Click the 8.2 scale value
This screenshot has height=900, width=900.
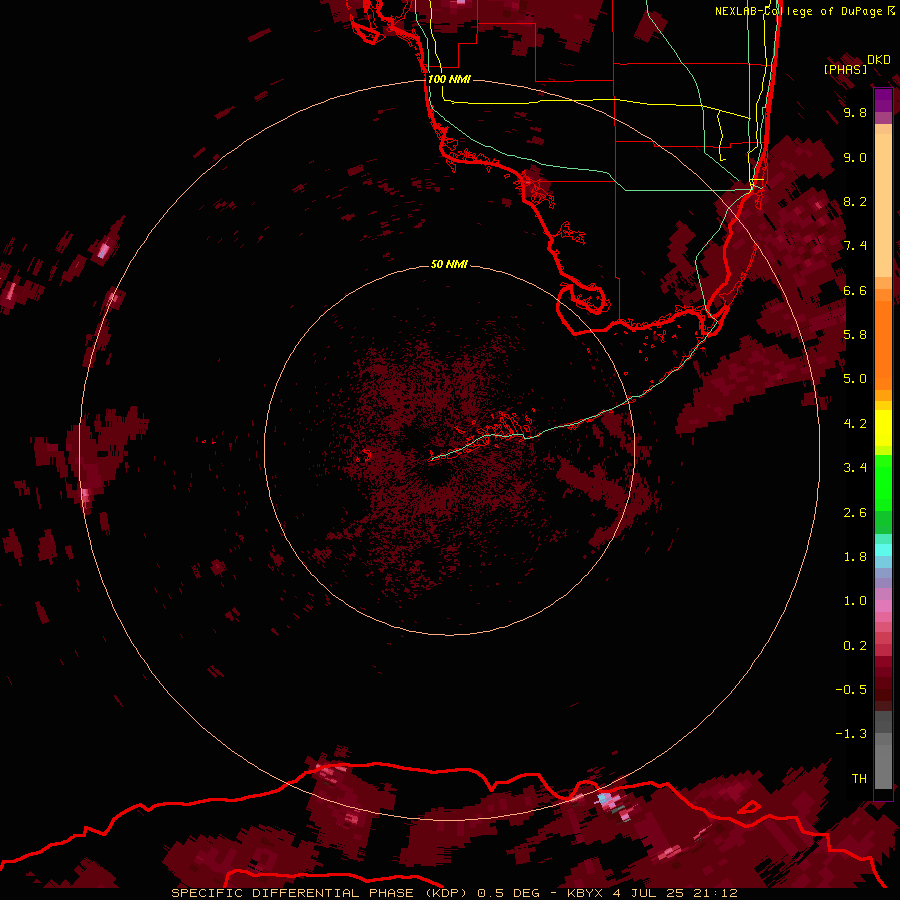[x=855, y=201]
